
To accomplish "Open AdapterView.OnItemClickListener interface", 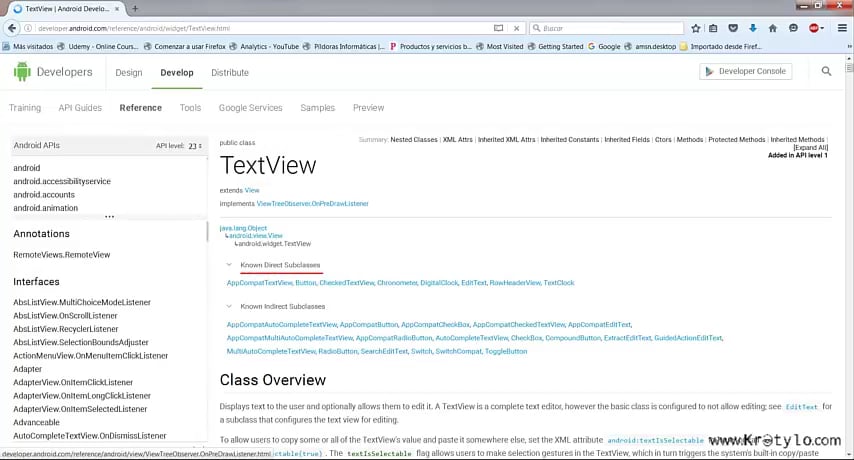I will (73, 382).
